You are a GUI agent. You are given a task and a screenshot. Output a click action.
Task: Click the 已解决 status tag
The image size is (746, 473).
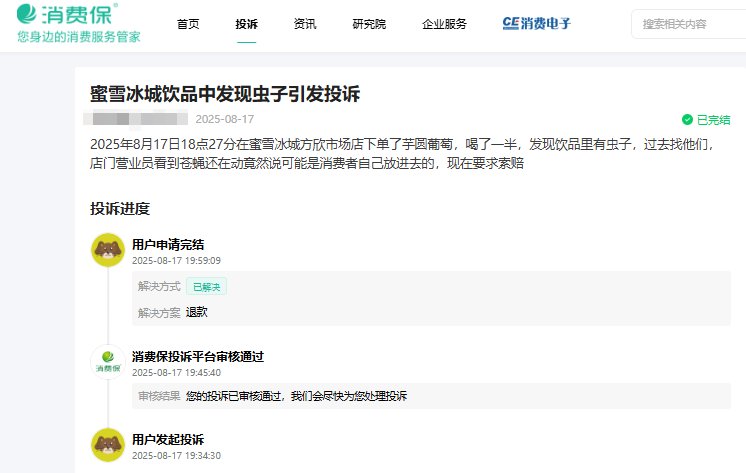[x=206, y=287]
